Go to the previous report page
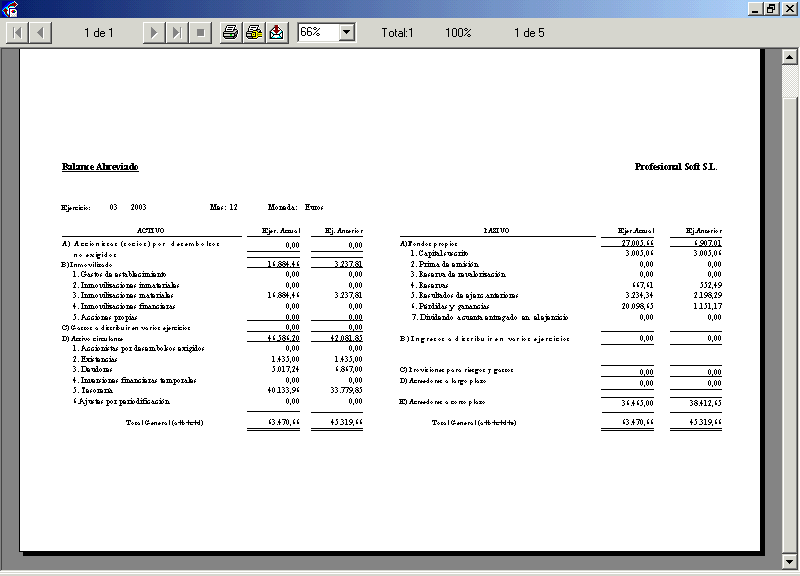This screenshot has width=800, height=576. click(41, 32)
